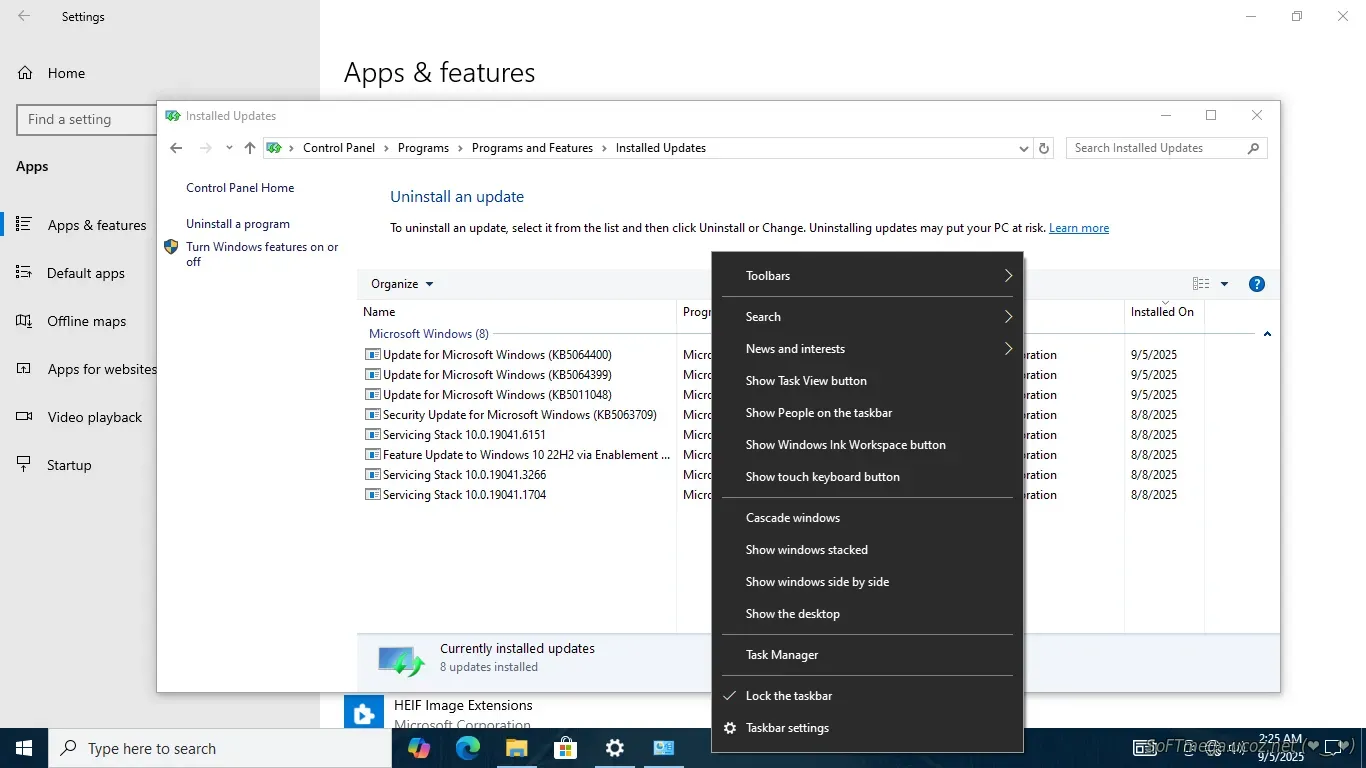
Task: Click Uninstall a program link
Action: click(x=238, y=224)
